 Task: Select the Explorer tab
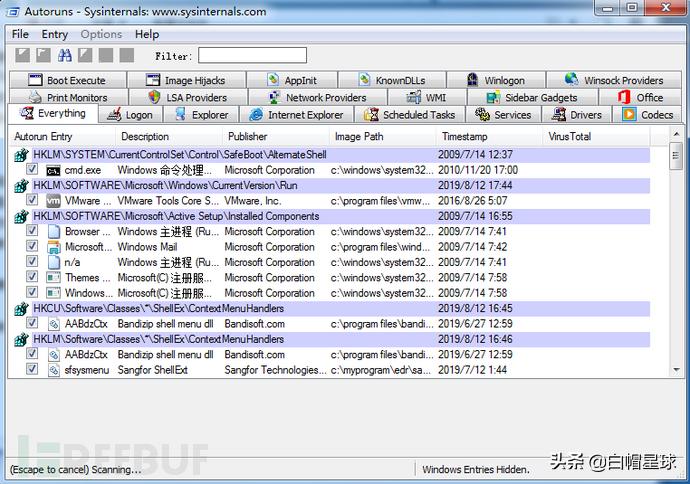[x=201, y=115]
